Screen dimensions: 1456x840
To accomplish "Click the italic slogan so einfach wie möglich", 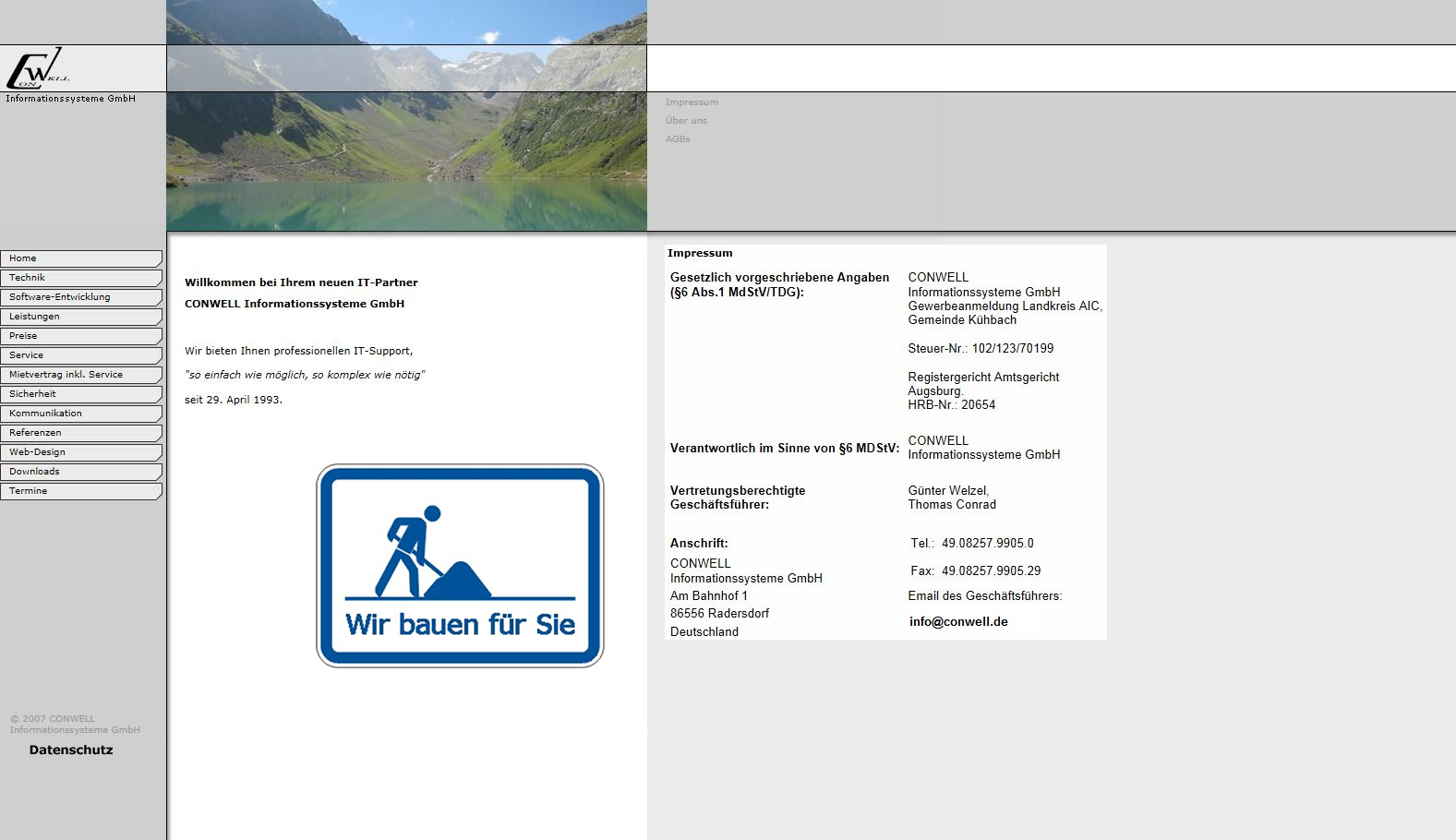I will (x=305, y=375).
